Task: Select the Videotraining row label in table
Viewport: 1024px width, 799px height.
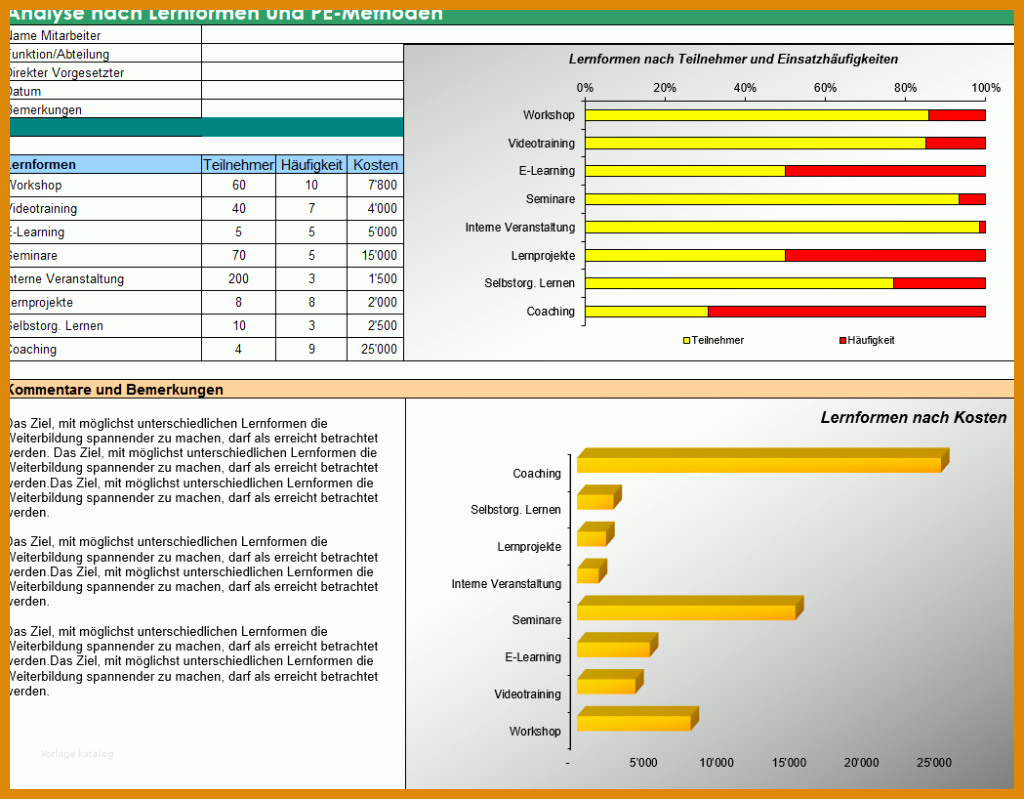Action: 105,208
